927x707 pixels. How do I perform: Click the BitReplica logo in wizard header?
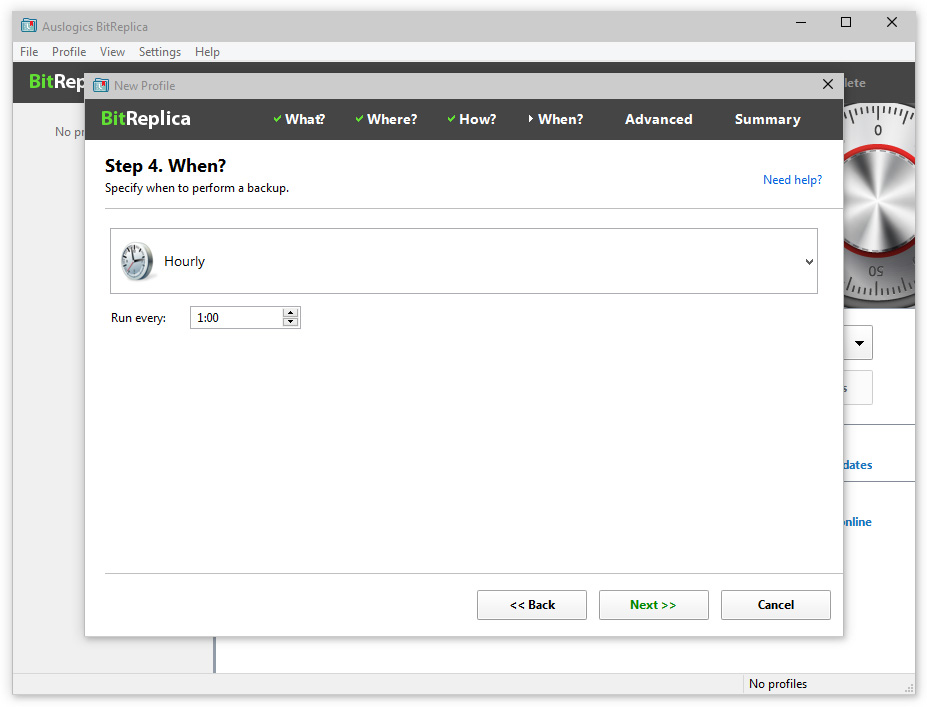(x=146, y=119)
